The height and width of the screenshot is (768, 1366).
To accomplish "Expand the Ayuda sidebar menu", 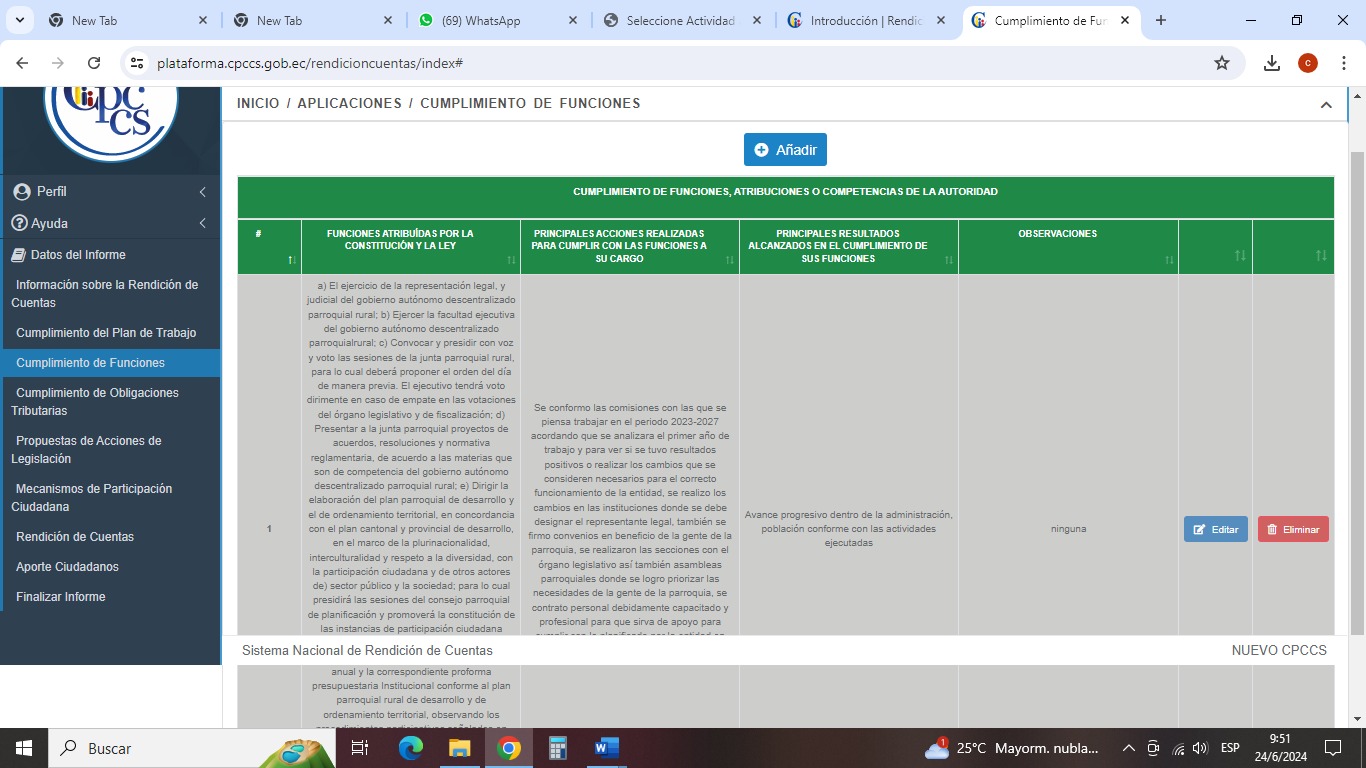I will click(x=110, y=223).
